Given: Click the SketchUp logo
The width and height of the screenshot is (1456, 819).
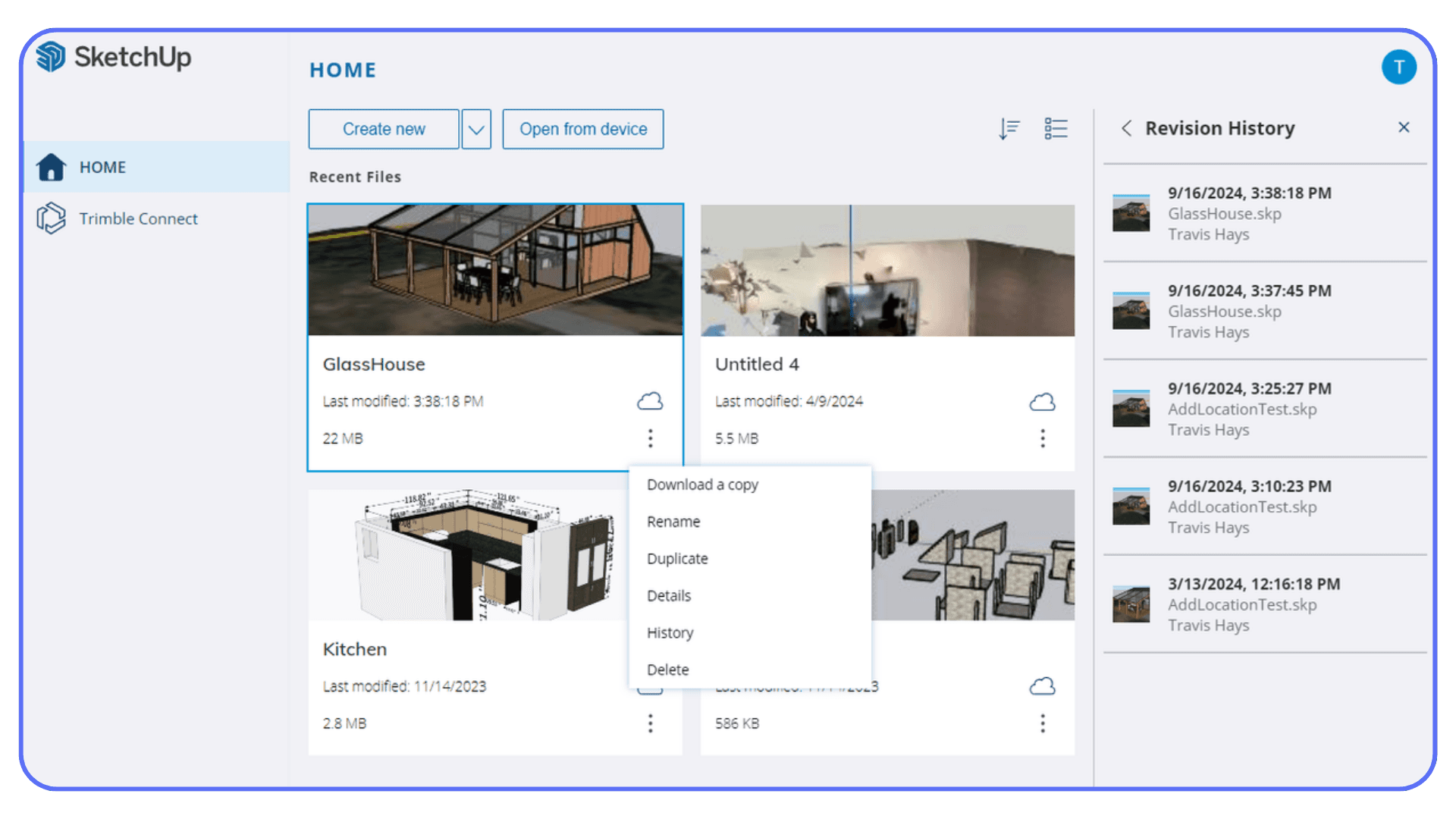Looking at the screenshot, I should [x=112, y=57].
